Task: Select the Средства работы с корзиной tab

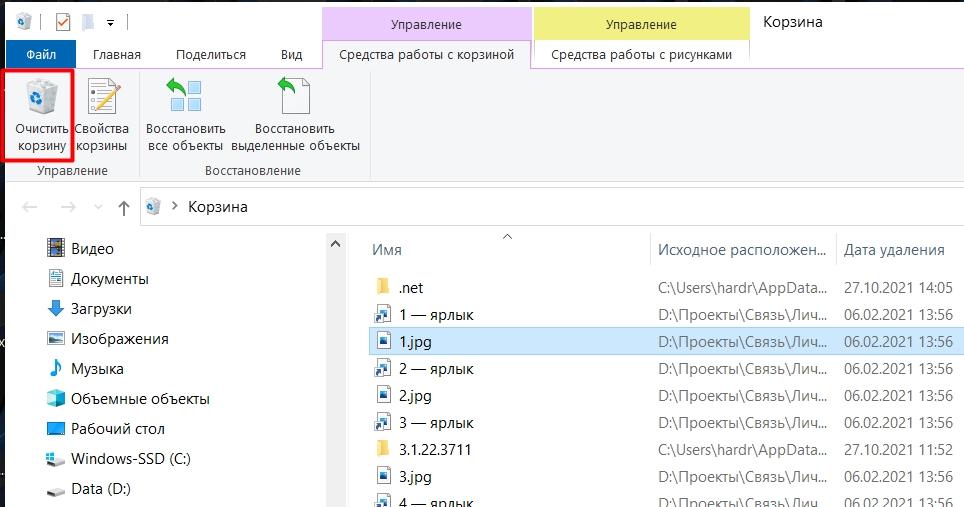Action: point(426,55)
